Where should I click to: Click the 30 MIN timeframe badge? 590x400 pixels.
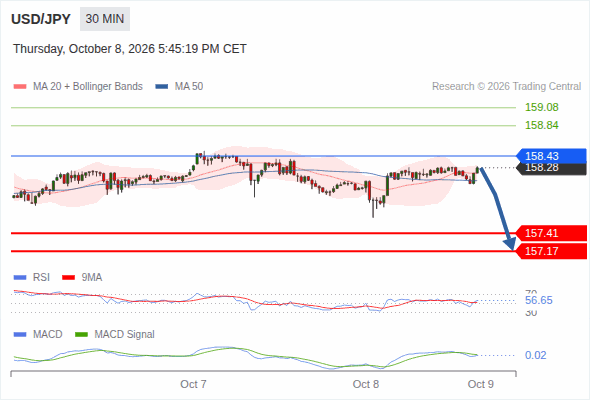(105, 19)
